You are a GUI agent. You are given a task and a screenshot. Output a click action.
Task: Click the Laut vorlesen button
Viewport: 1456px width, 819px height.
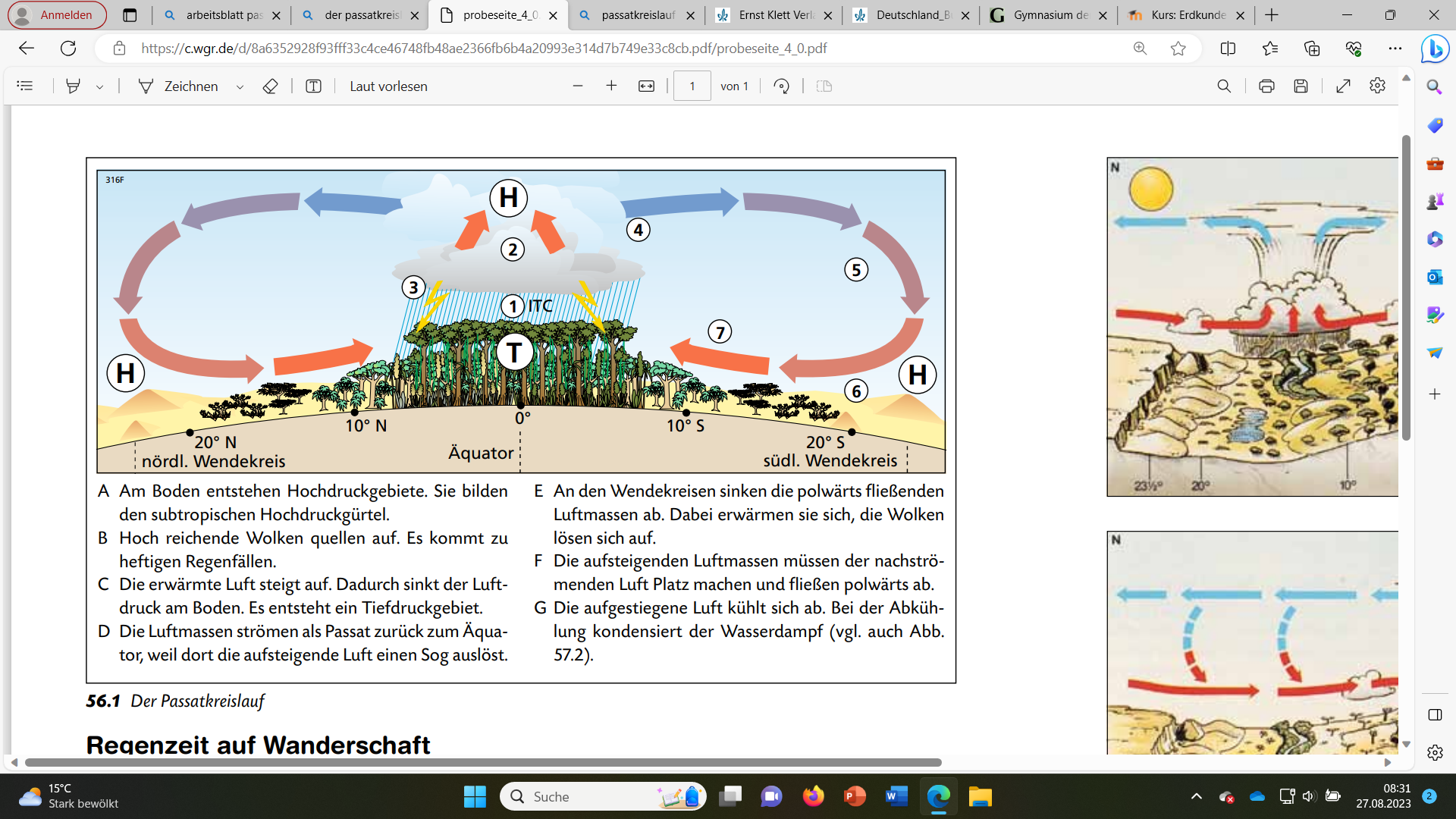tap(388, 86)
